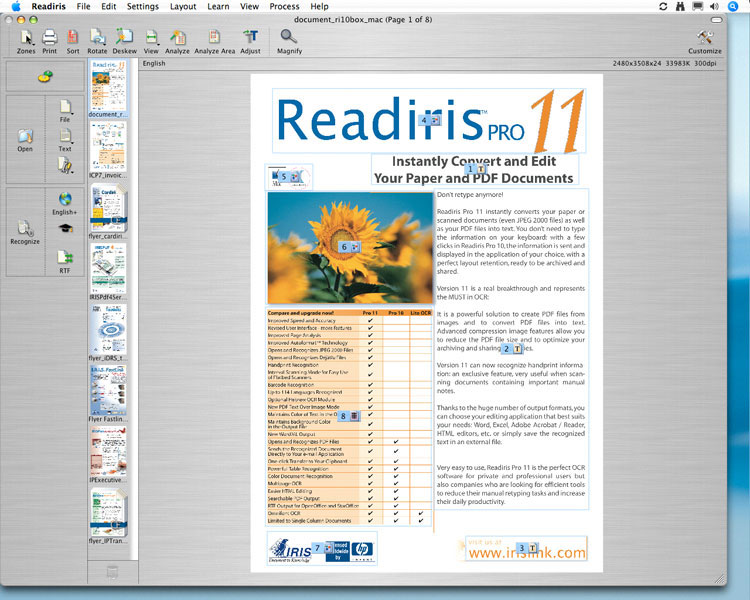
Task: Expand the Rotate options dropdown
Action: (97, 37)
